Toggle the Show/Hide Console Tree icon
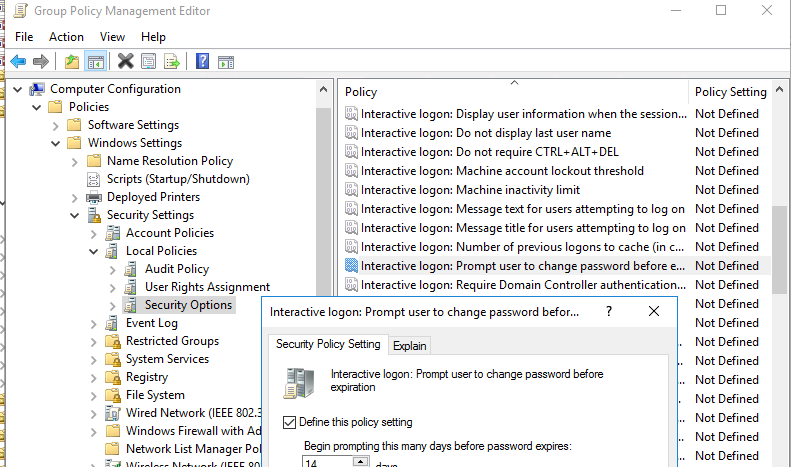 point(96,62)
